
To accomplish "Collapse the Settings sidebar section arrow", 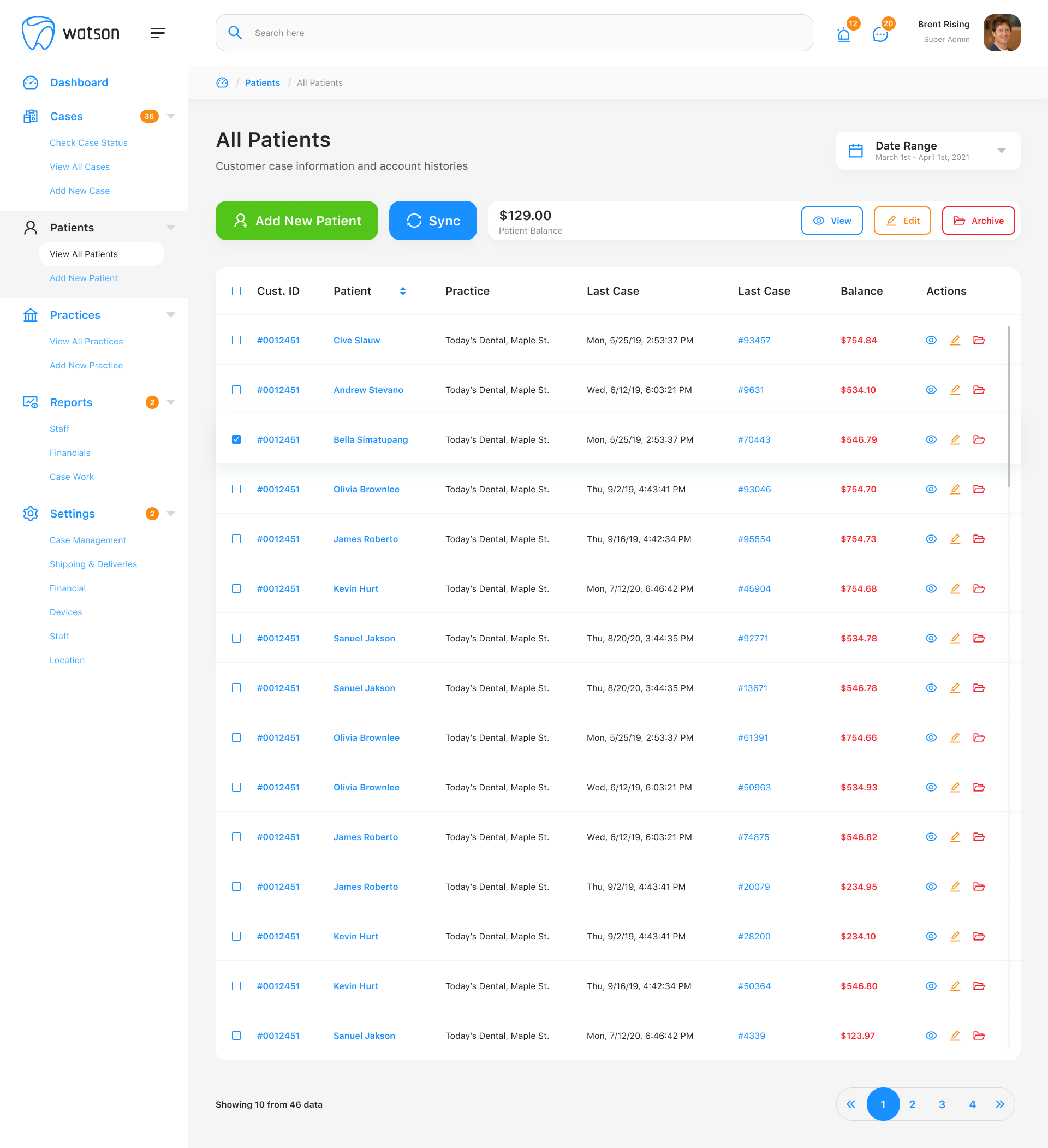I will pyautogui.click(x=171, y=514).
